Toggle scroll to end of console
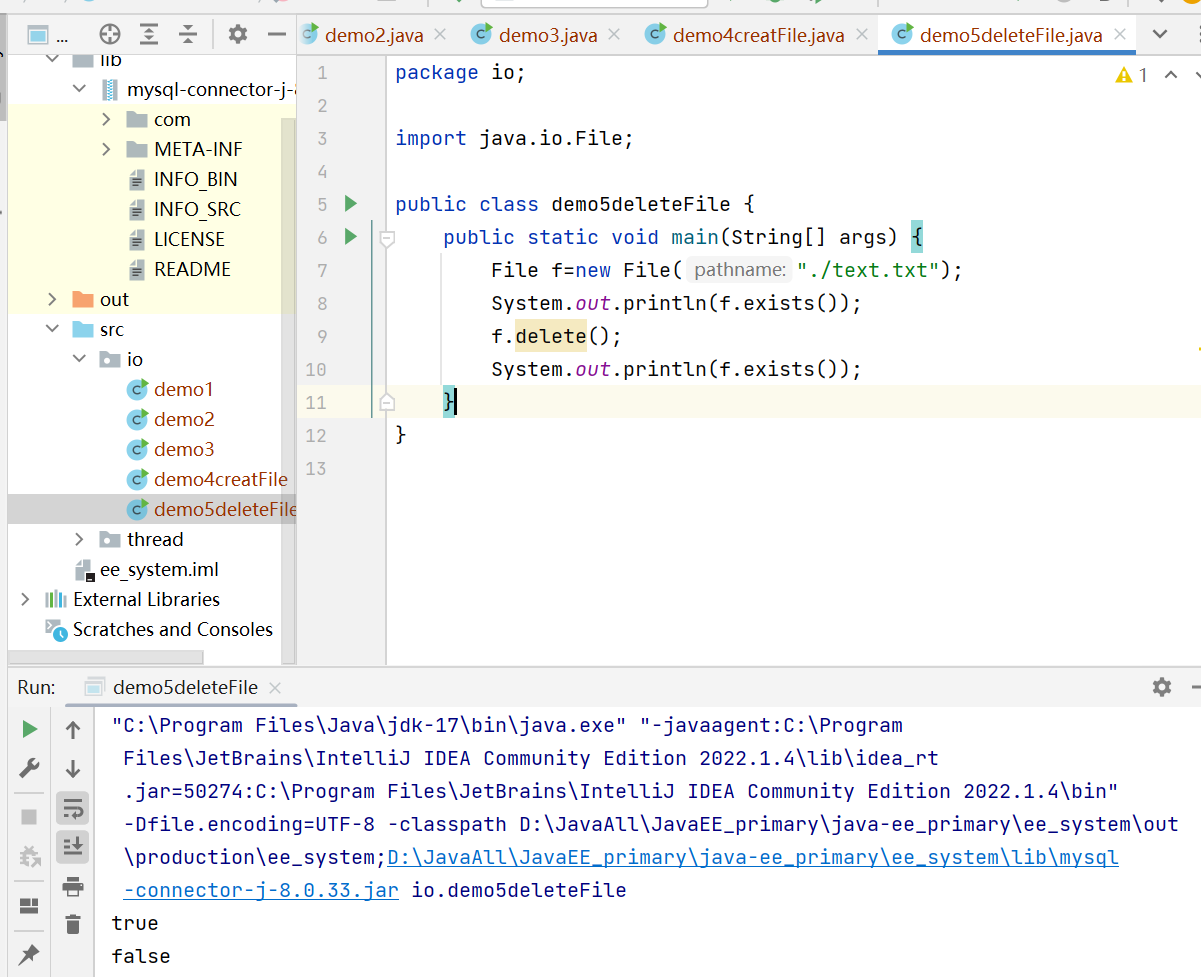The width and height of the screenshot is (1201, 977). [x=73, y=847]
